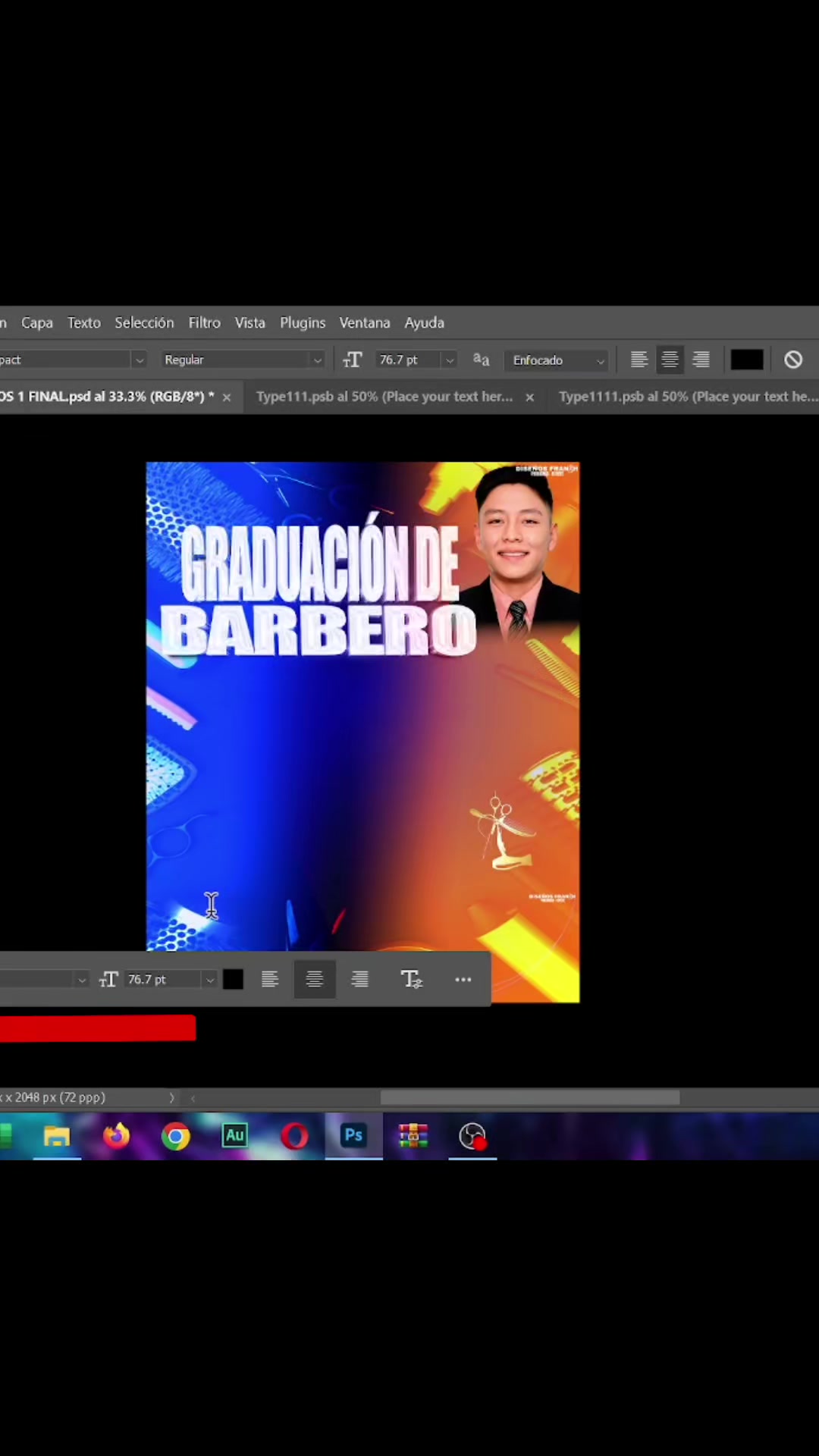Expand the size dropdown in floating taskbar
This screenshot has width=819, height=1456.
(x=210, y=980)
